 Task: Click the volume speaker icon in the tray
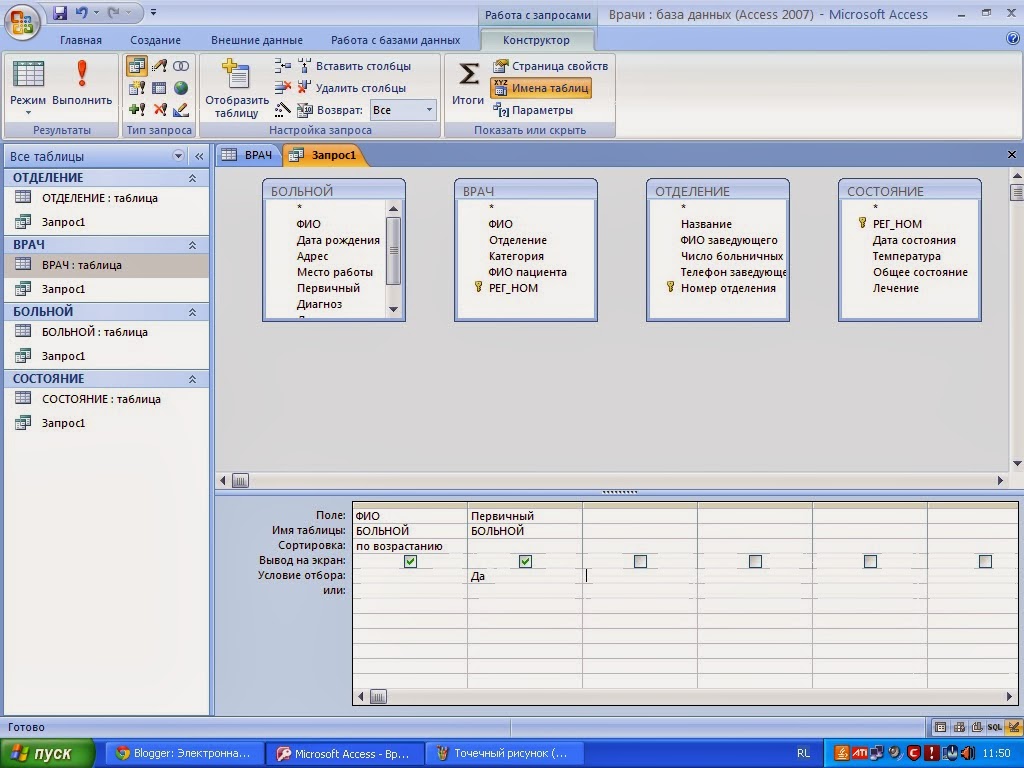(968, 754)
